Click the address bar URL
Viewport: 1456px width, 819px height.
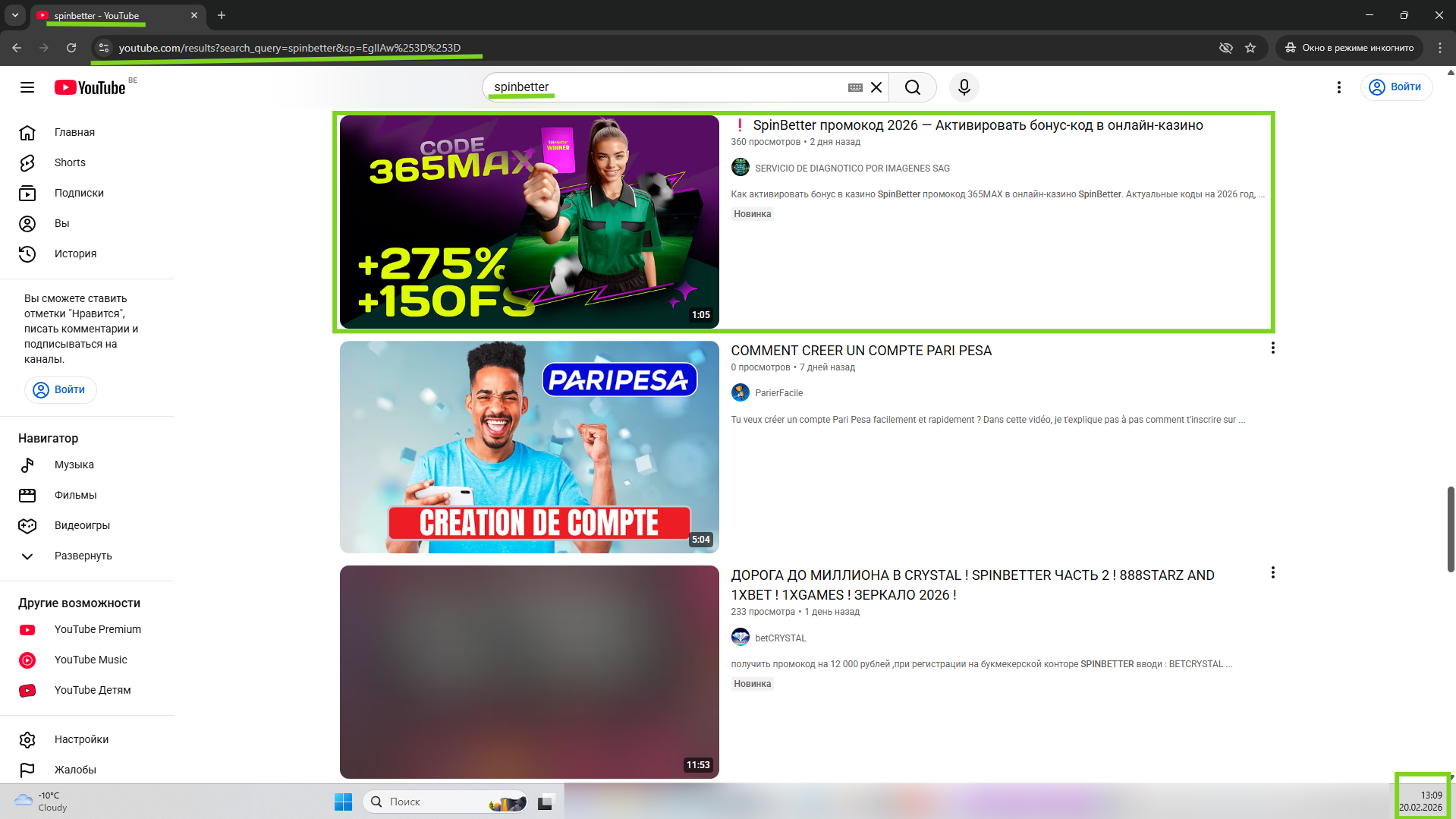pos(289,48)
